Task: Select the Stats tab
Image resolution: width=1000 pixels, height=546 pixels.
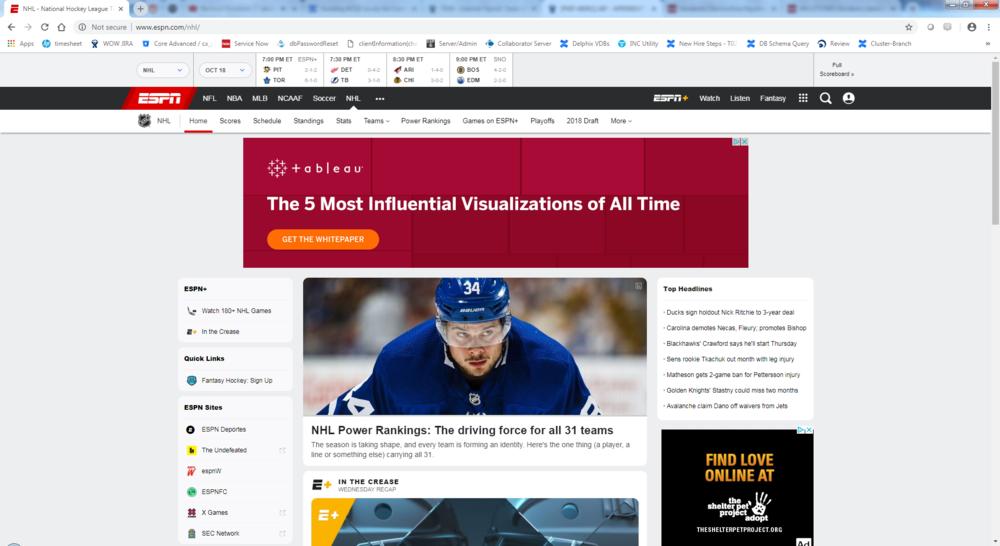Action: [x=343, y=121]
